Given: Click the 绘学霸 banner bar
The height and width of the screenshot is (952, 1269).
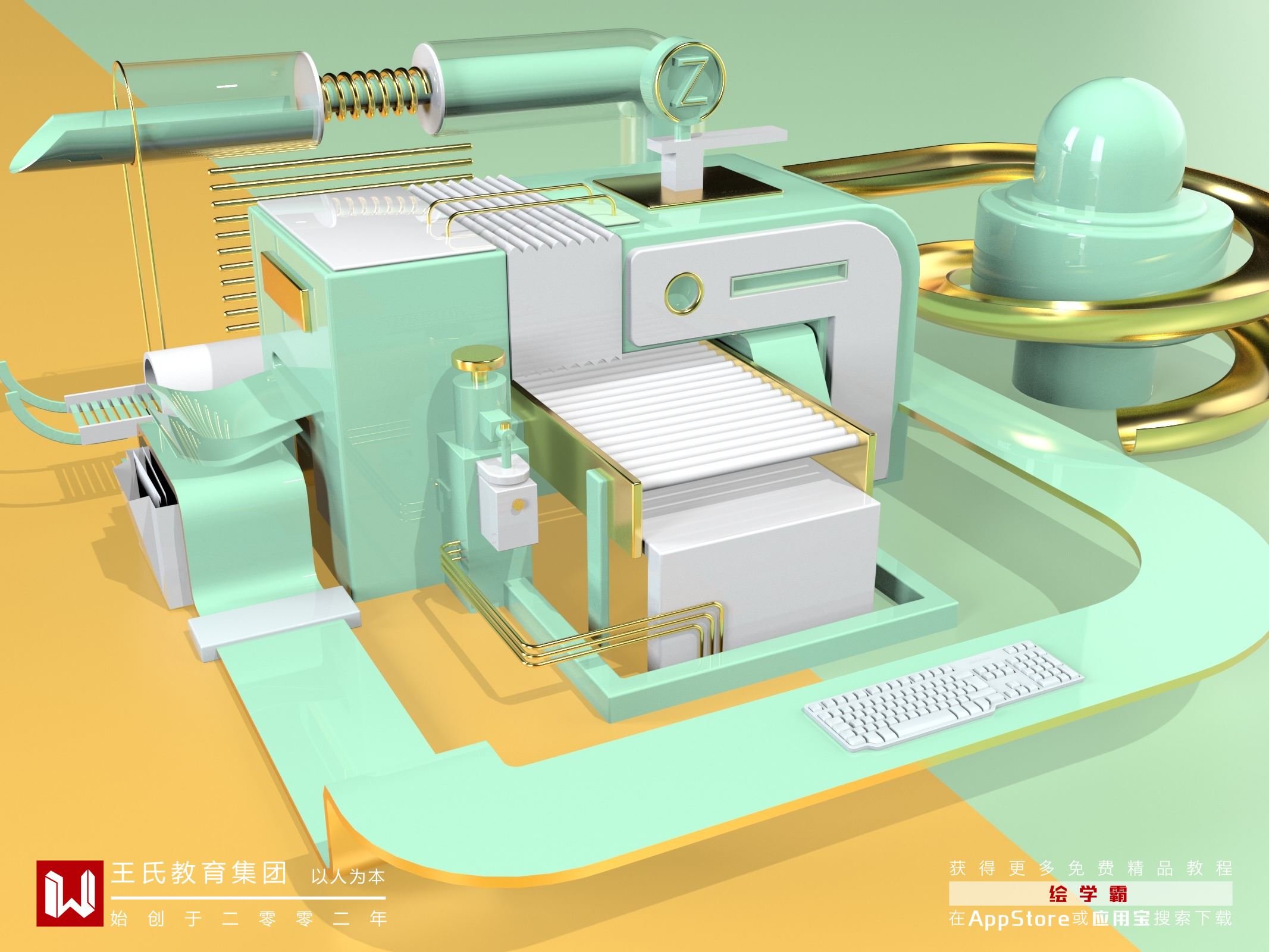Looking at the screenshot, I should (1090, 894).
